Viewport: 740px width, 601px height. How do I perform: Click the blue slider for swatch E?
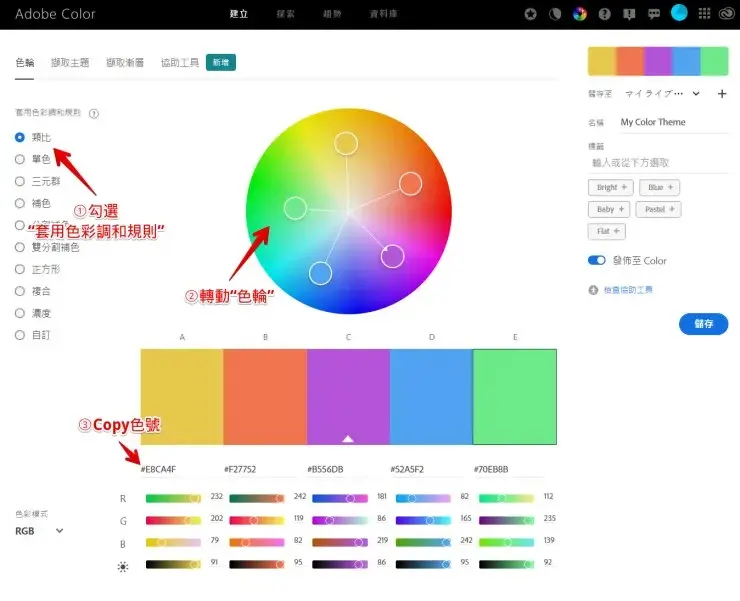coord(506,542)
